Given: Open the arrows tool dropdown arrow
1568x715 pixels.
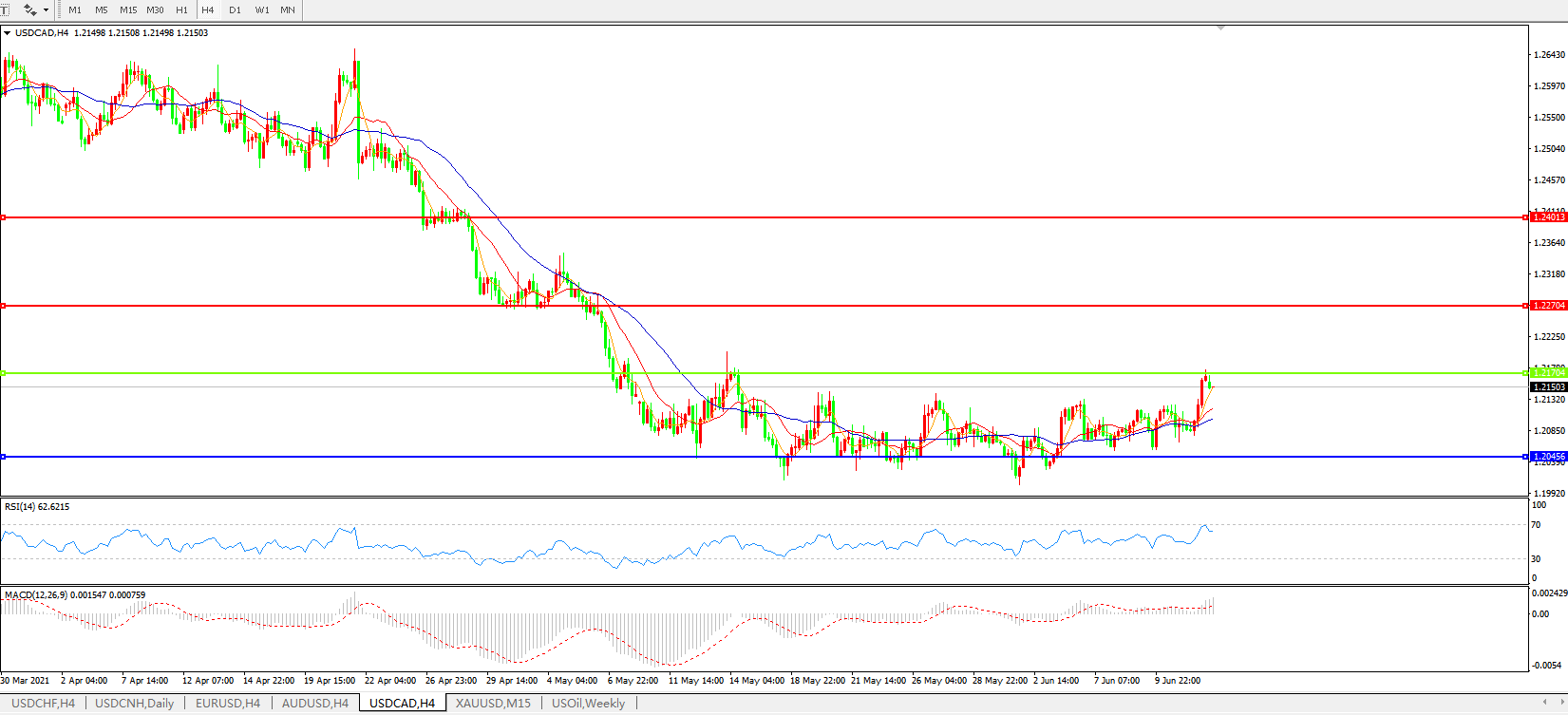Looking at the screenshot, I should 46,9.
